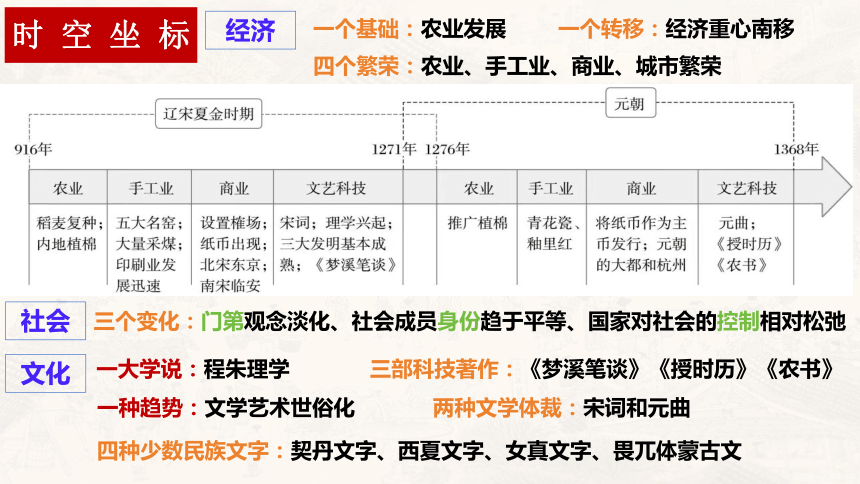The image size is (860, 484).
Task: Click the green 控制 word
Action: pyautogui.click(x=738, y=321)
